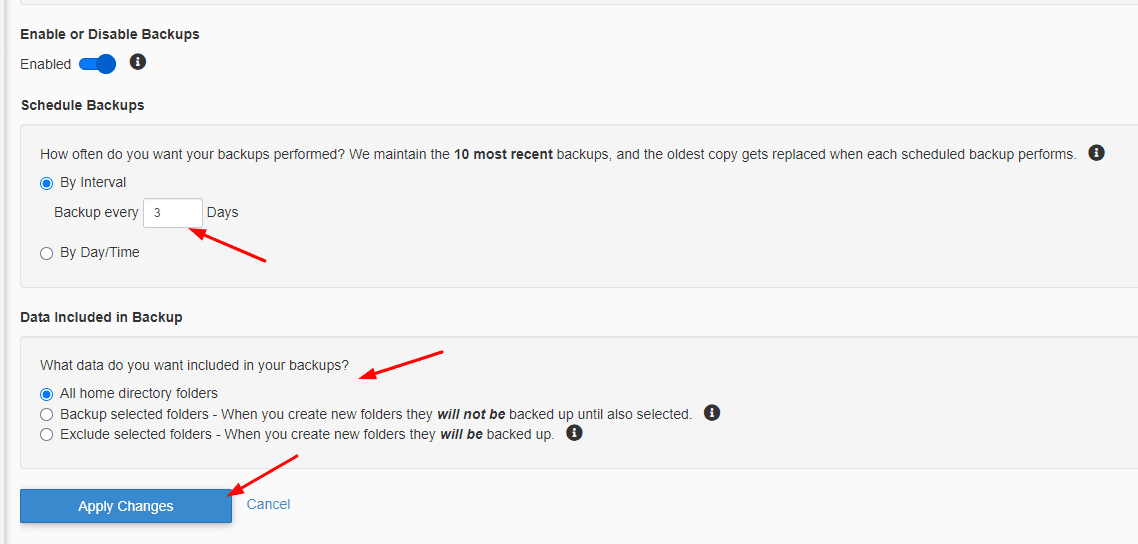Click the Enable or Disable Backups heading
Screen dimensions: 1138x544
point(110,34)
